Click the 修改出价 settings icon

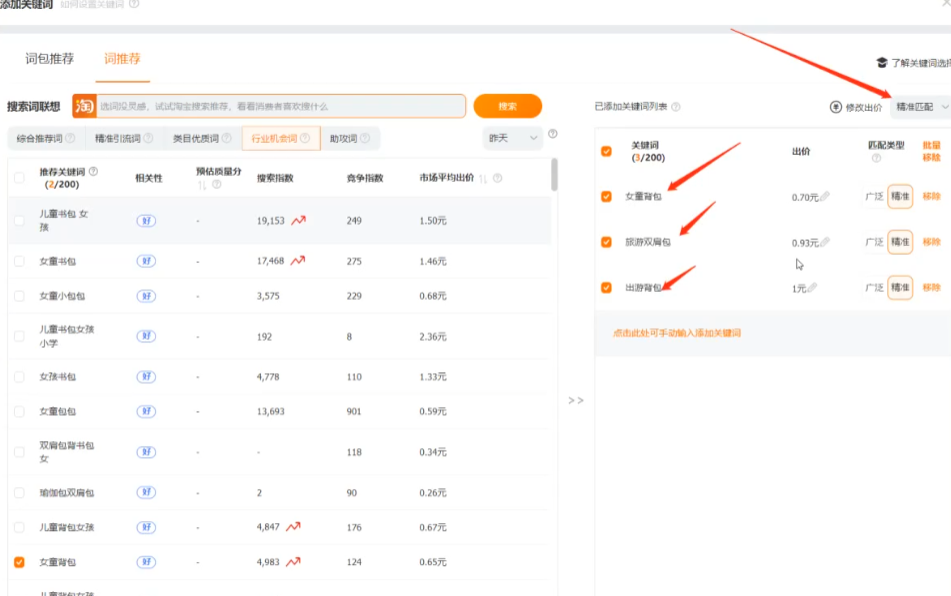coord(836,107)
